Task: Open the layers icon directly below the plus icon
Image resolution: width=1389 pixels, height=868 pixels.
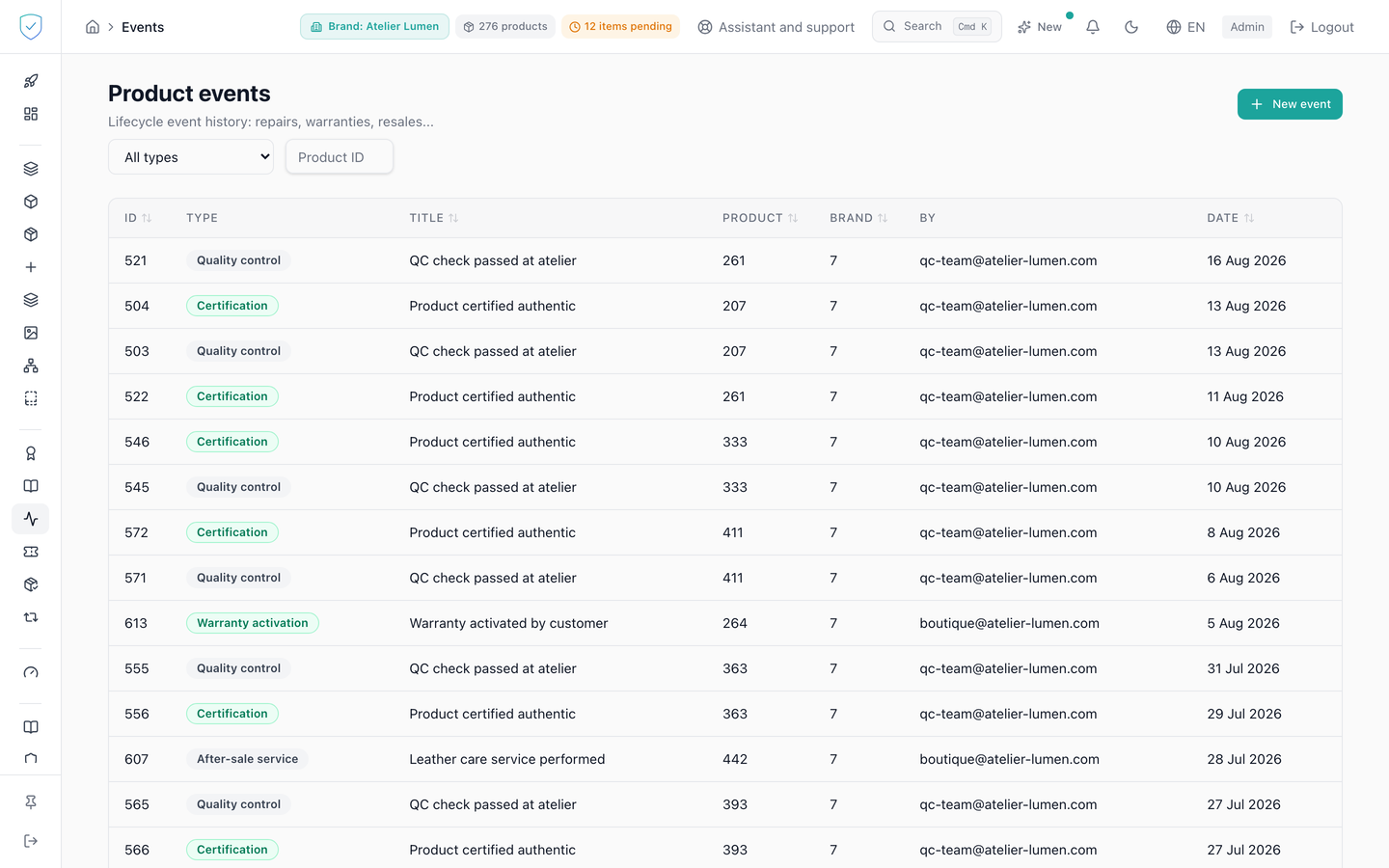Action: tap(31, 300)
